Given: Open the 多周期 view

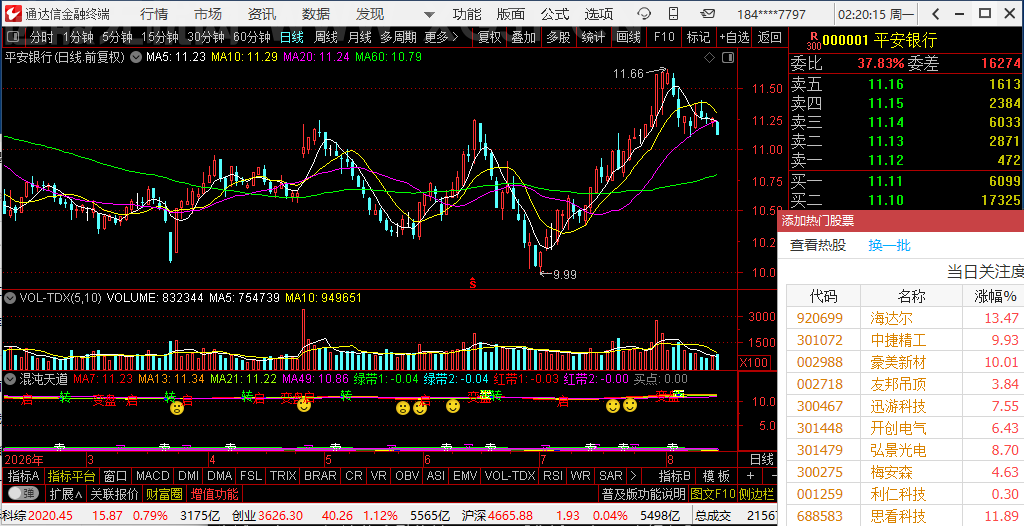Looking at the screenshot, I should click(398, 37).
